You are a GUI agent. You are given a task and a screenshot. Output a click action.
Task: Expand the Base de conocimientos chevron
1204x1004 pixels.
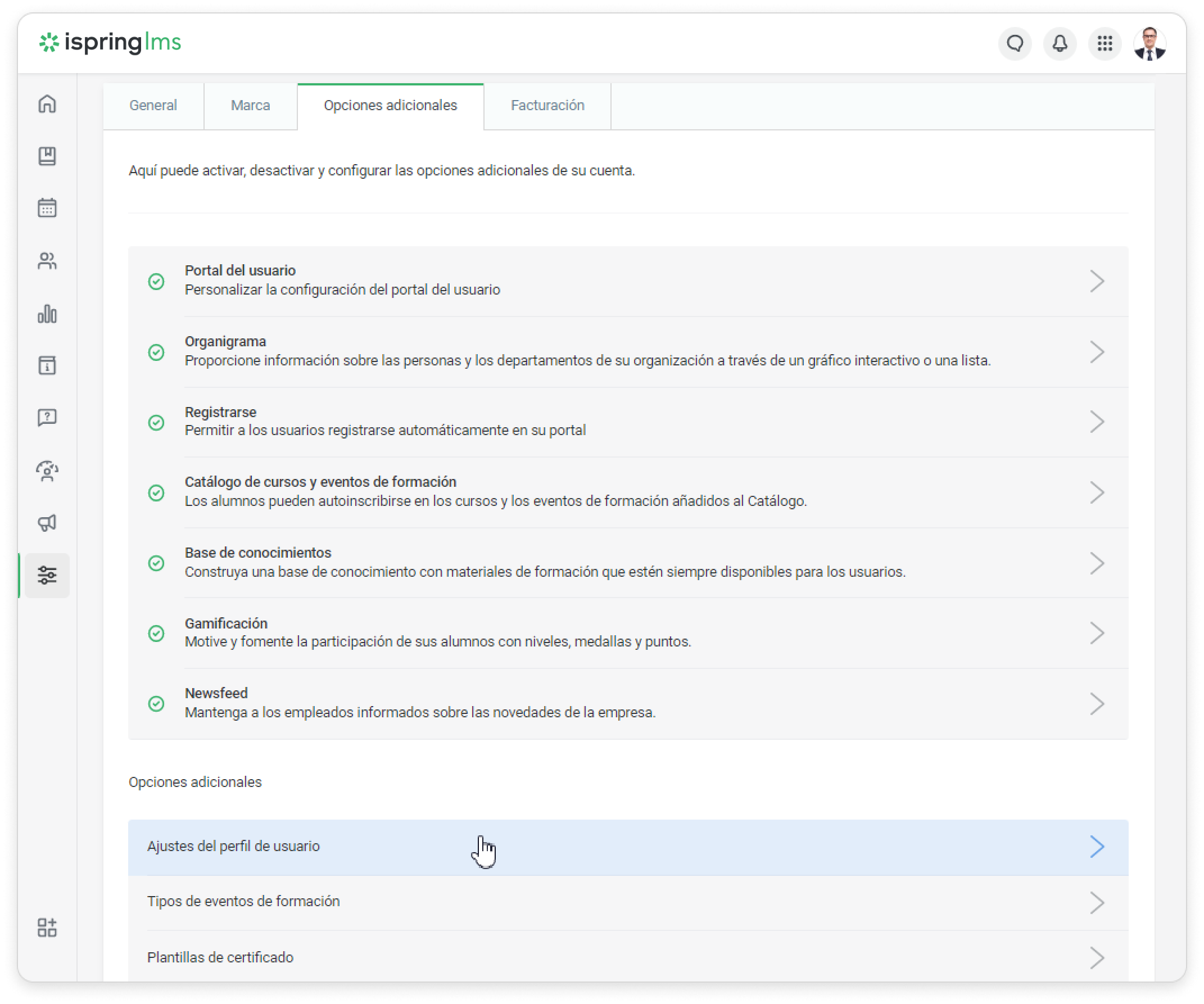[1096, 563]
